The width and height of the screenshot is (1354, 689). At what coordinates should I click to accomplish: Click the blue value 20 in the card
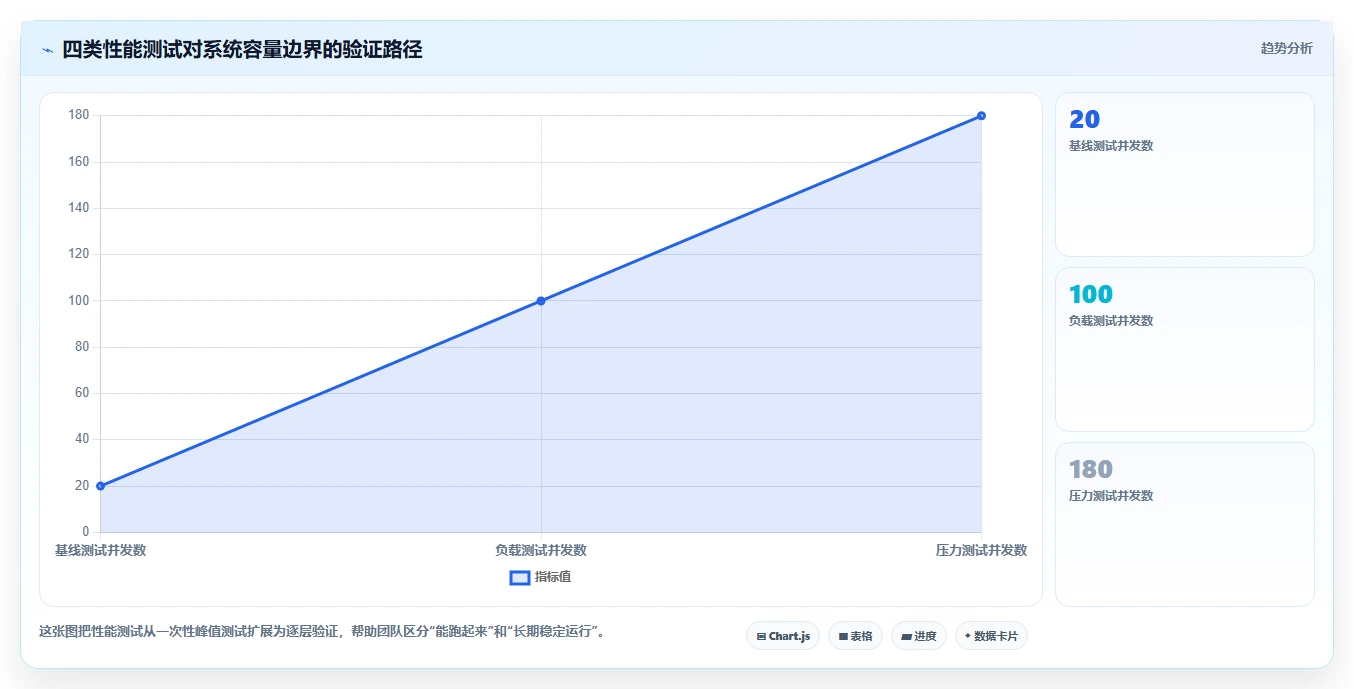pos(1085,119)
